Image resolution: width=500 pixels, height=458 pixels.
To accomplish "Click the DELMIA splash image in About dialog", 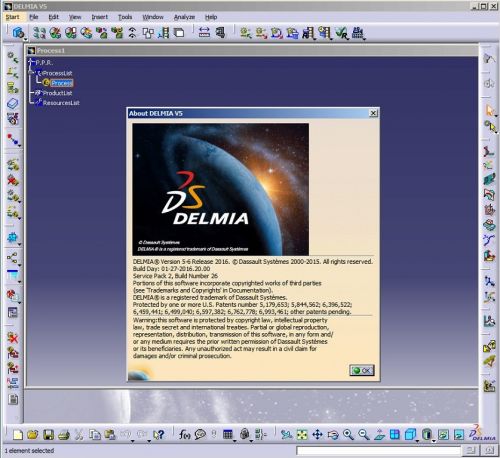I will tap(220, 189).
